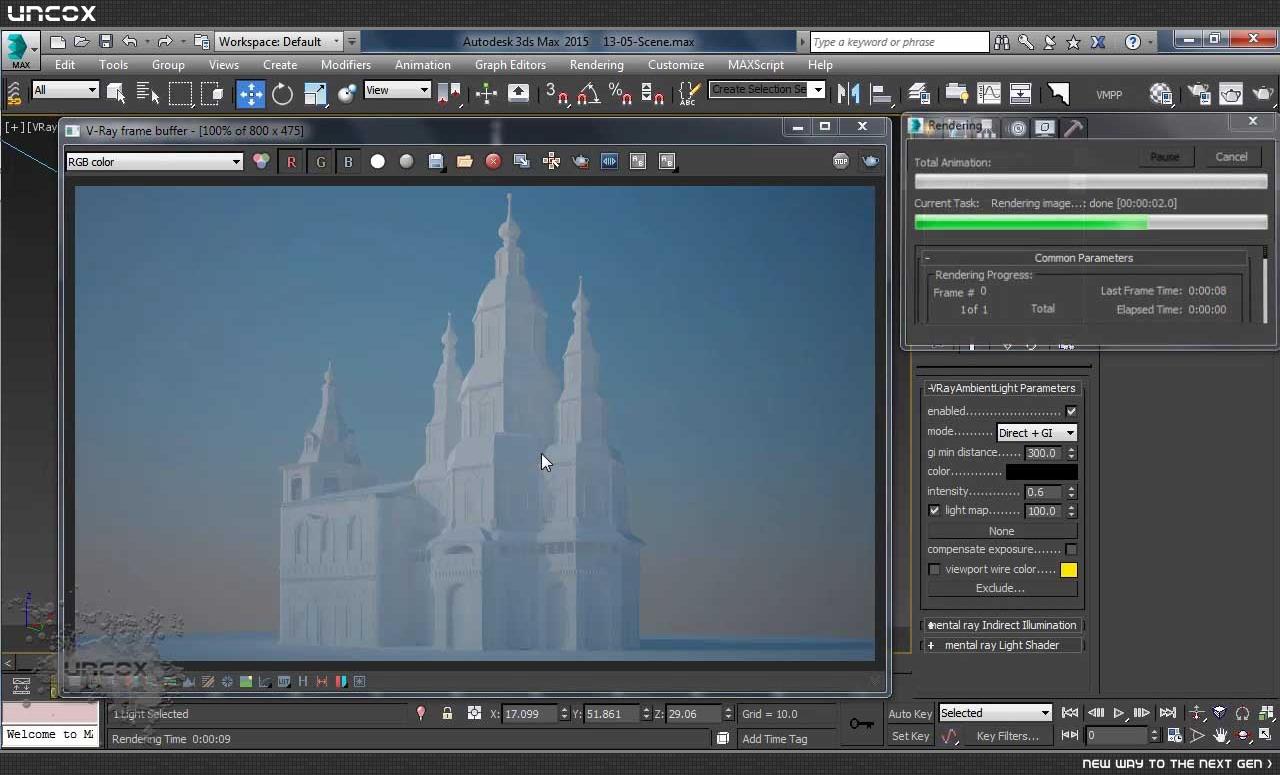
Task: Expand the mental ray Light Shader rollout
Action: tap(1002, 645)
